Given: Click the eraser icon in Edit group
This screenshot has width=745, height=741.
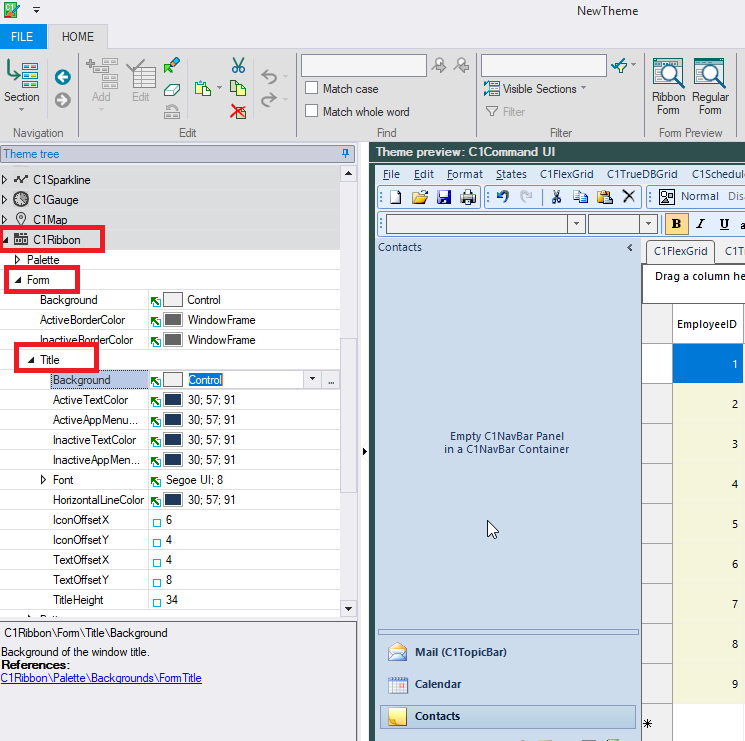Looking at the screenshot, I should pyautogui.click(x=172, y=89).
